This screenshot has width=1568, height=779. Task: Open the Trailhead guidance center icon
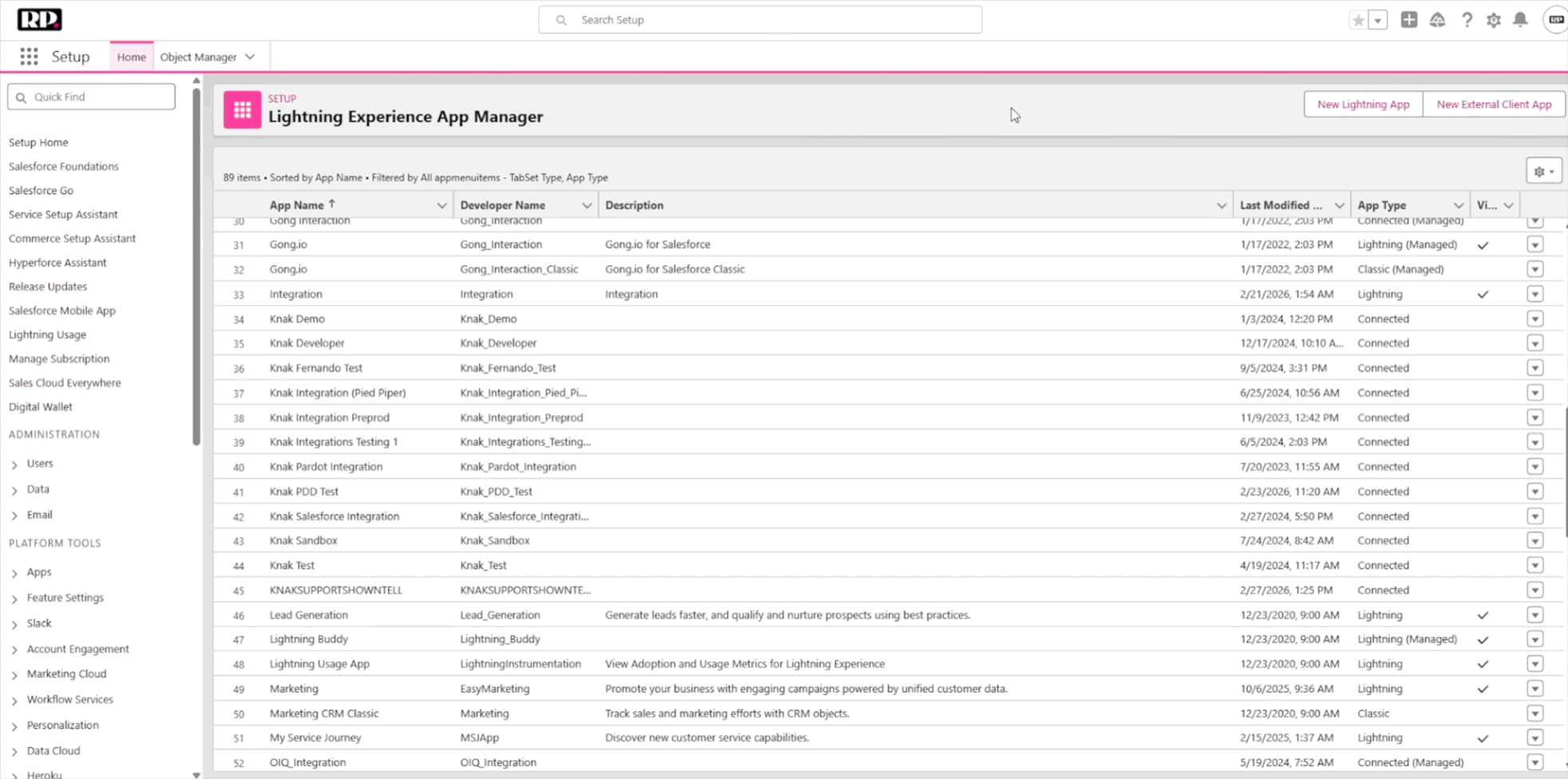click(x=1437, y=20)
